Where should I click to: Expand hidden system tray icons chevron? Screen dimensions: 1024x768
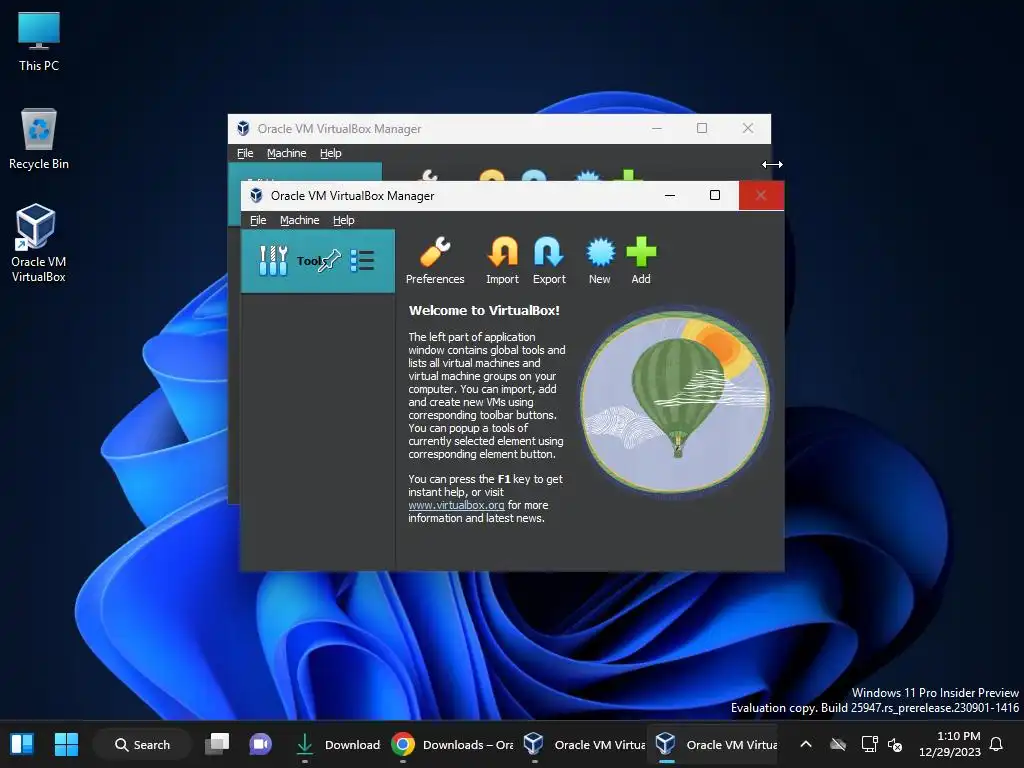pos(806,744)
